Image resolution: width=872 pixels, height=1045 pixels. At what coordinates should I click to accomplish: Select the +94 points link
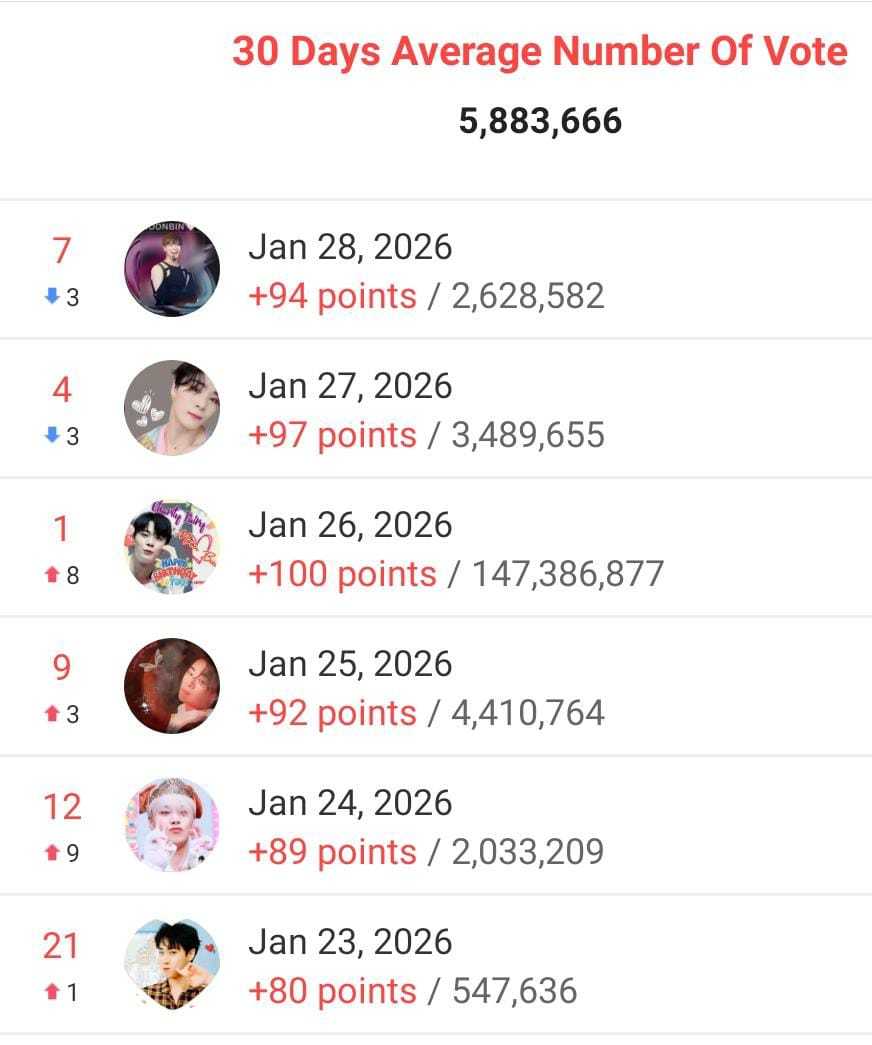tap(332, 296)
